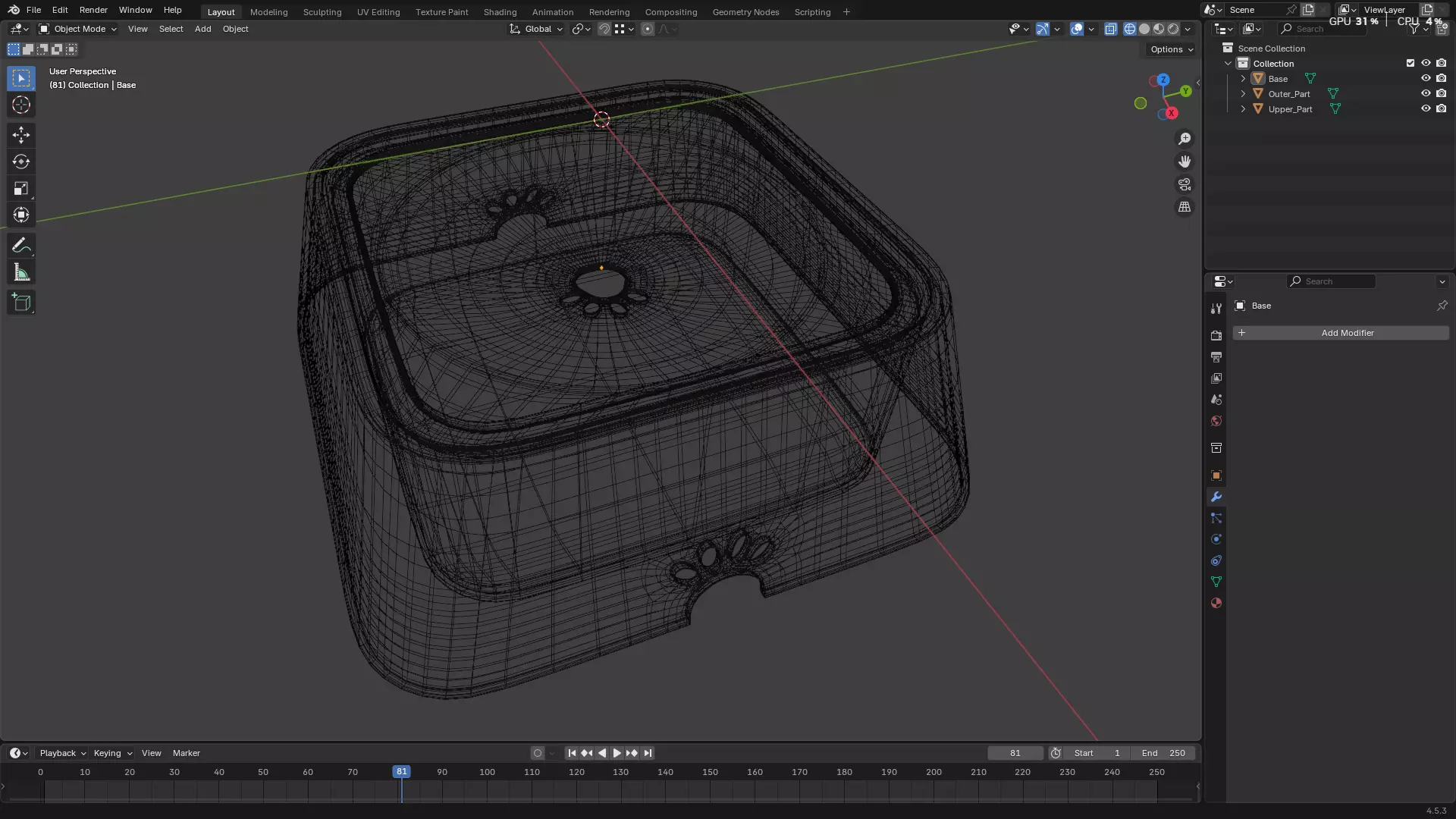Viewport: 1456px width, 819px height.
Task: Select the Transform tool
Action: pyautogui.click(x=21, y=215)
